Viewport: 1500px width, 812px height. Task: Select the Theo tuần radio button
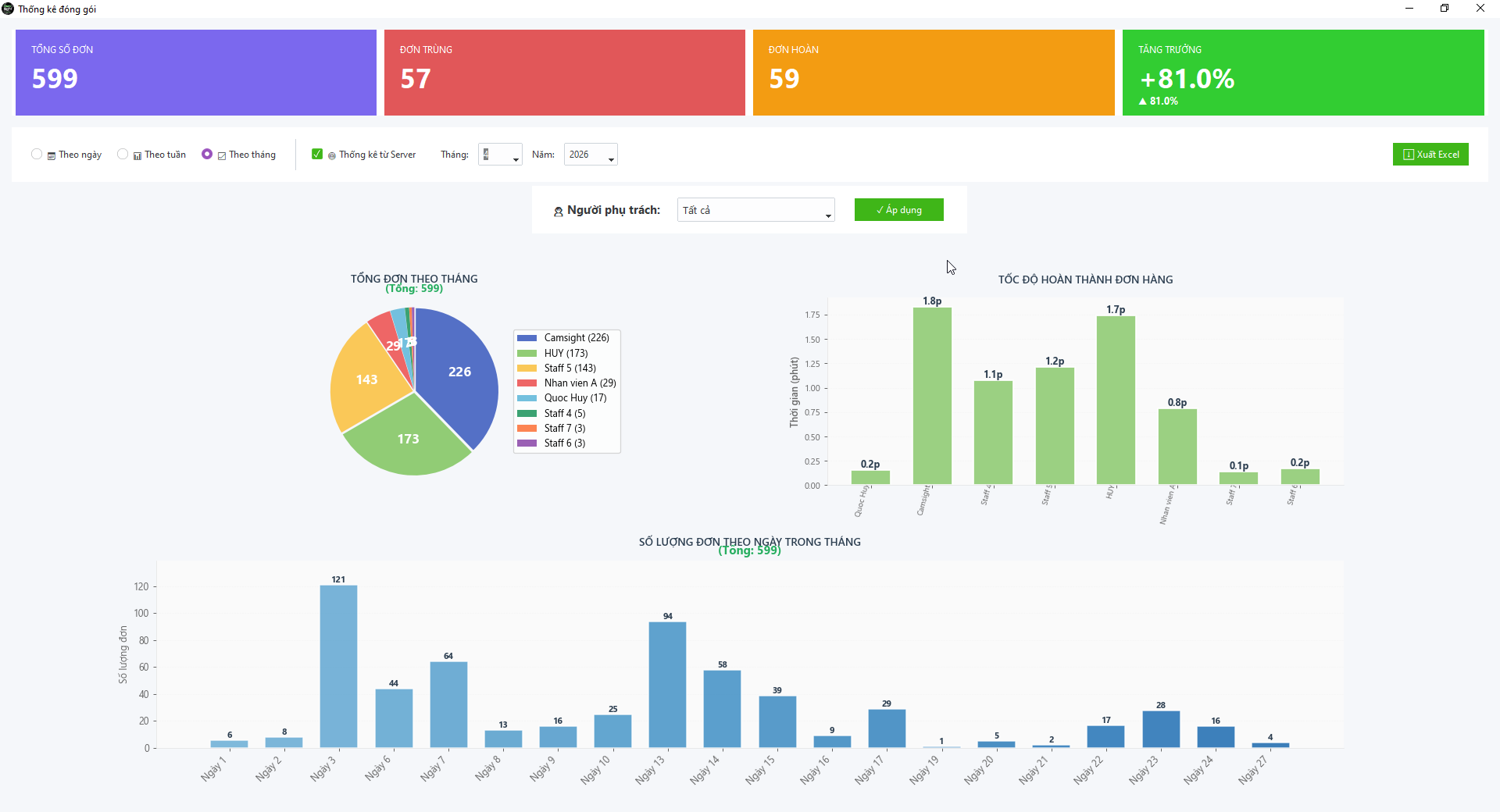123,154
